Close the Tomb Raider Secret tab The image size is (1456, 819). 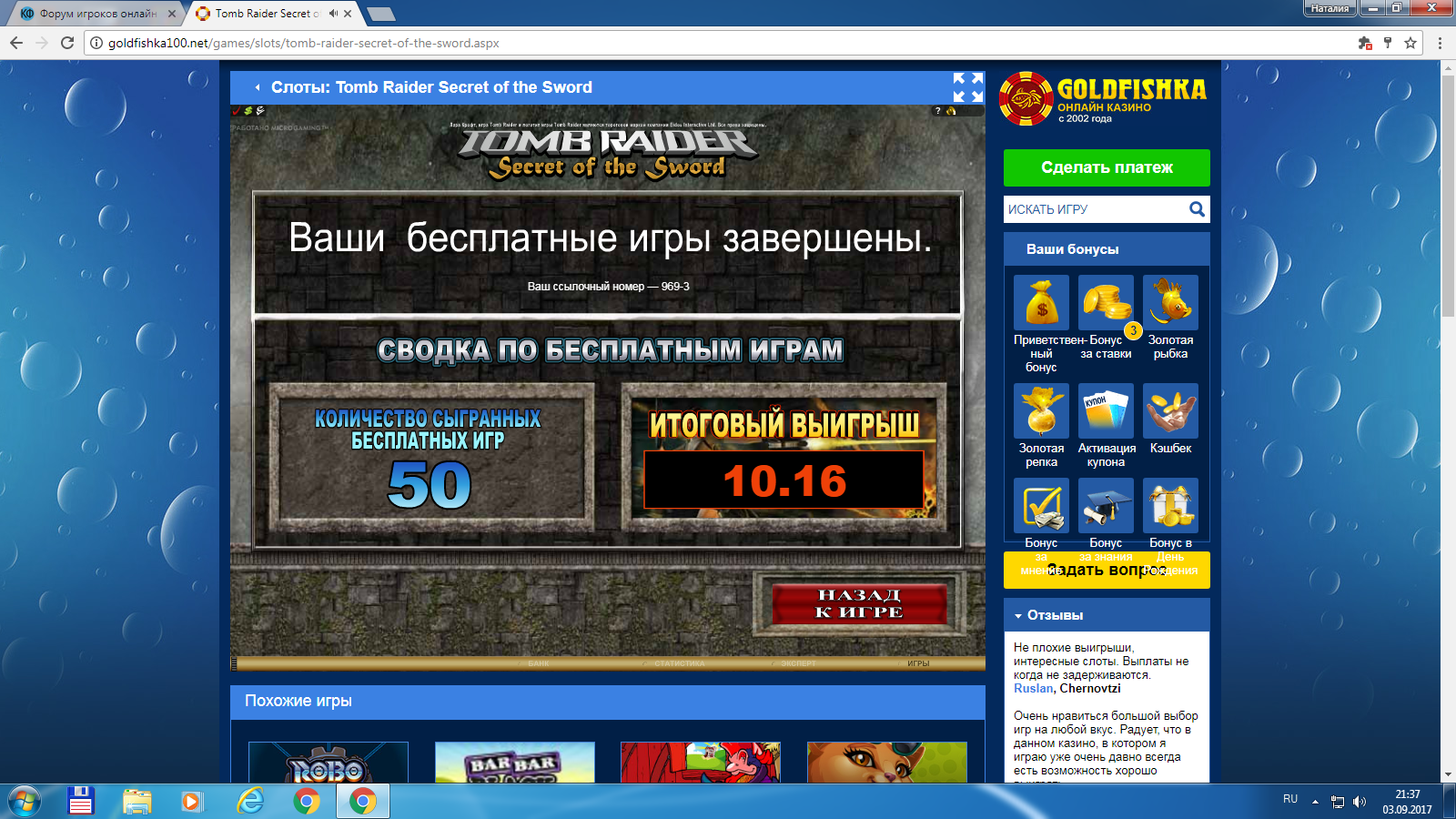click(348, 14)
